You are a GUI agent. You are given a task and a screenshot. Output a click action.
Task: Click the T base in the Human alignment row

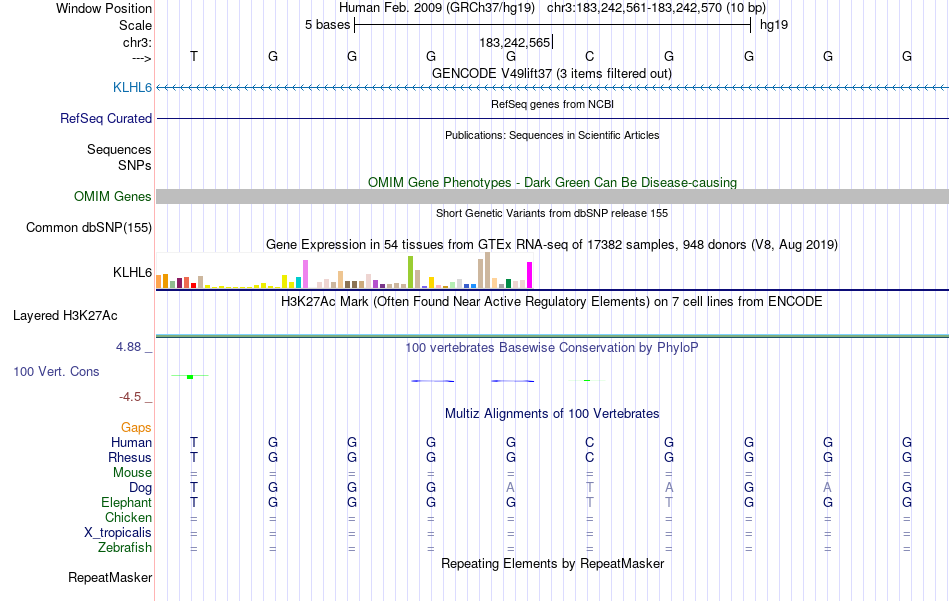[194, 443]
